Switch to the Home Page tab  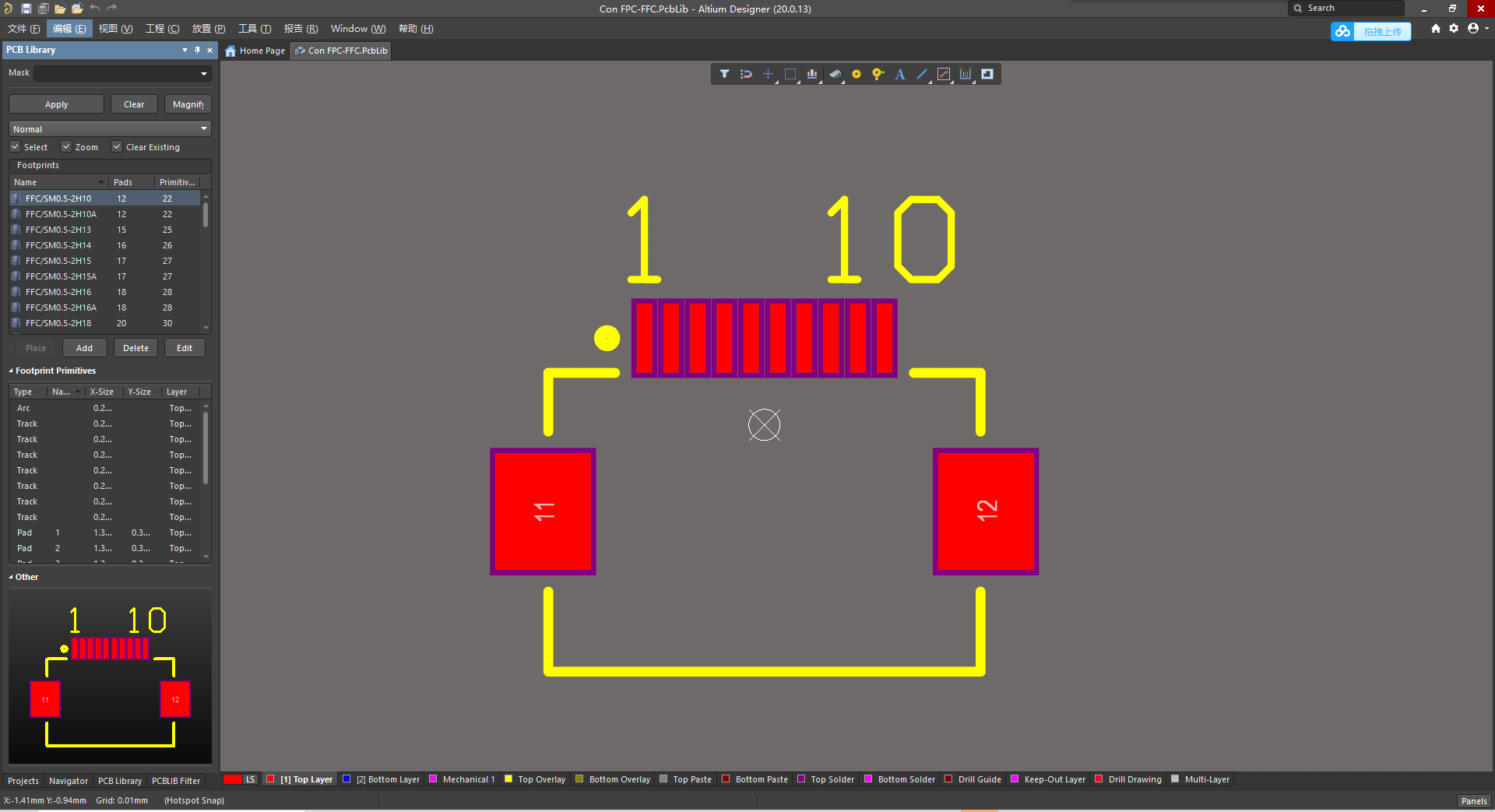point(255,51)
